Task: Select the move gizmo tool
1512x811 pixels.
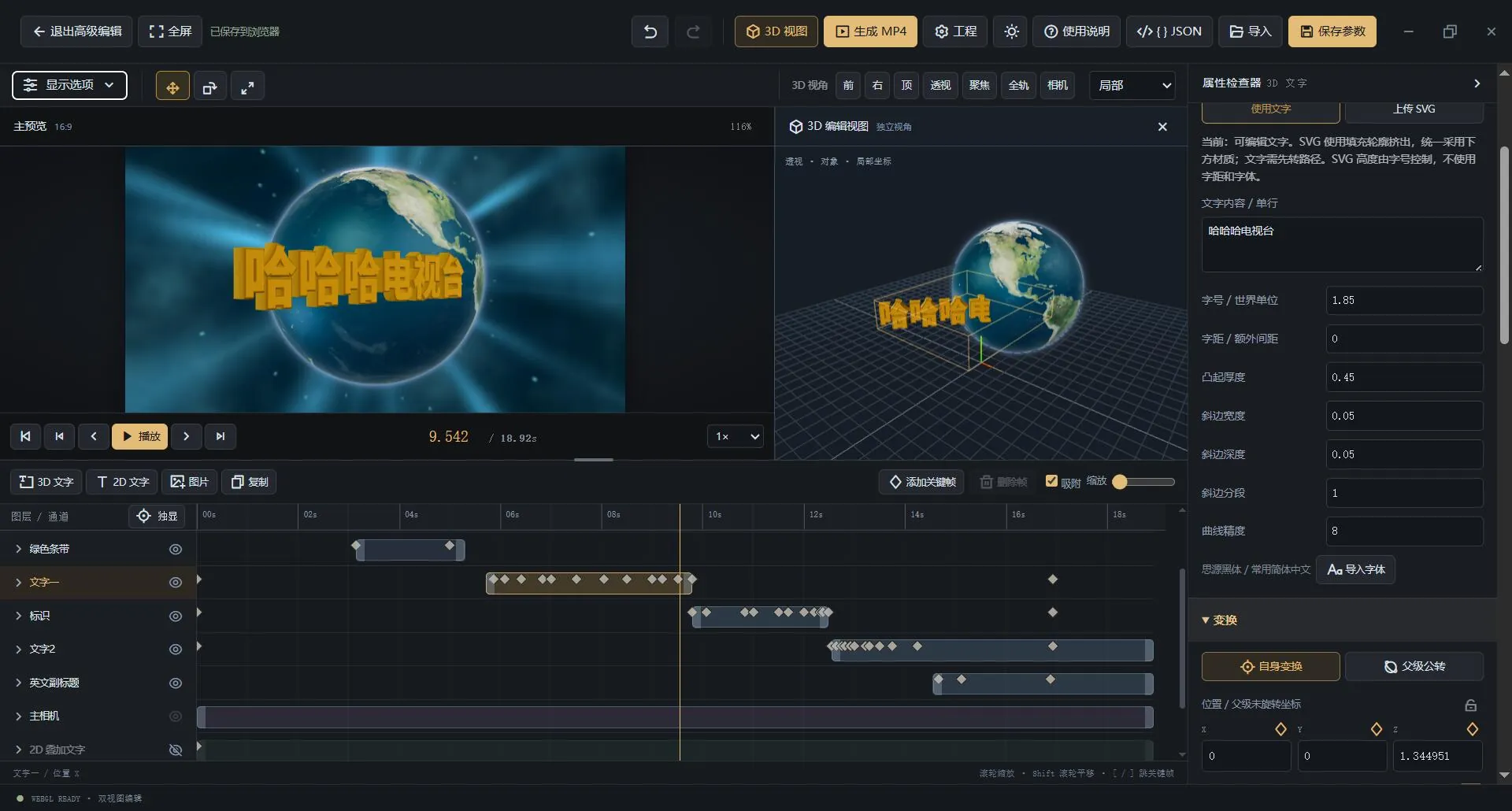Action: coord(172,86)
